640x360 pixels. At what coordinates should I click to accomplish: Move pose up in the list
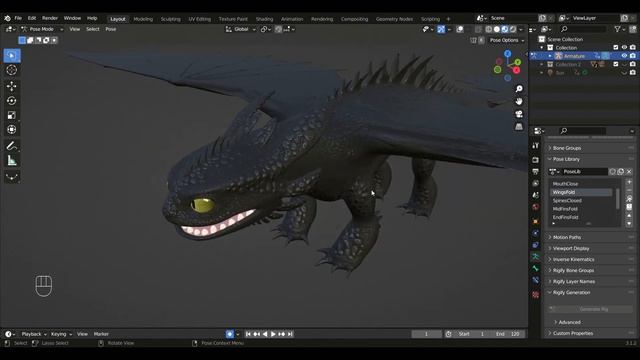[x=629, y=216]
